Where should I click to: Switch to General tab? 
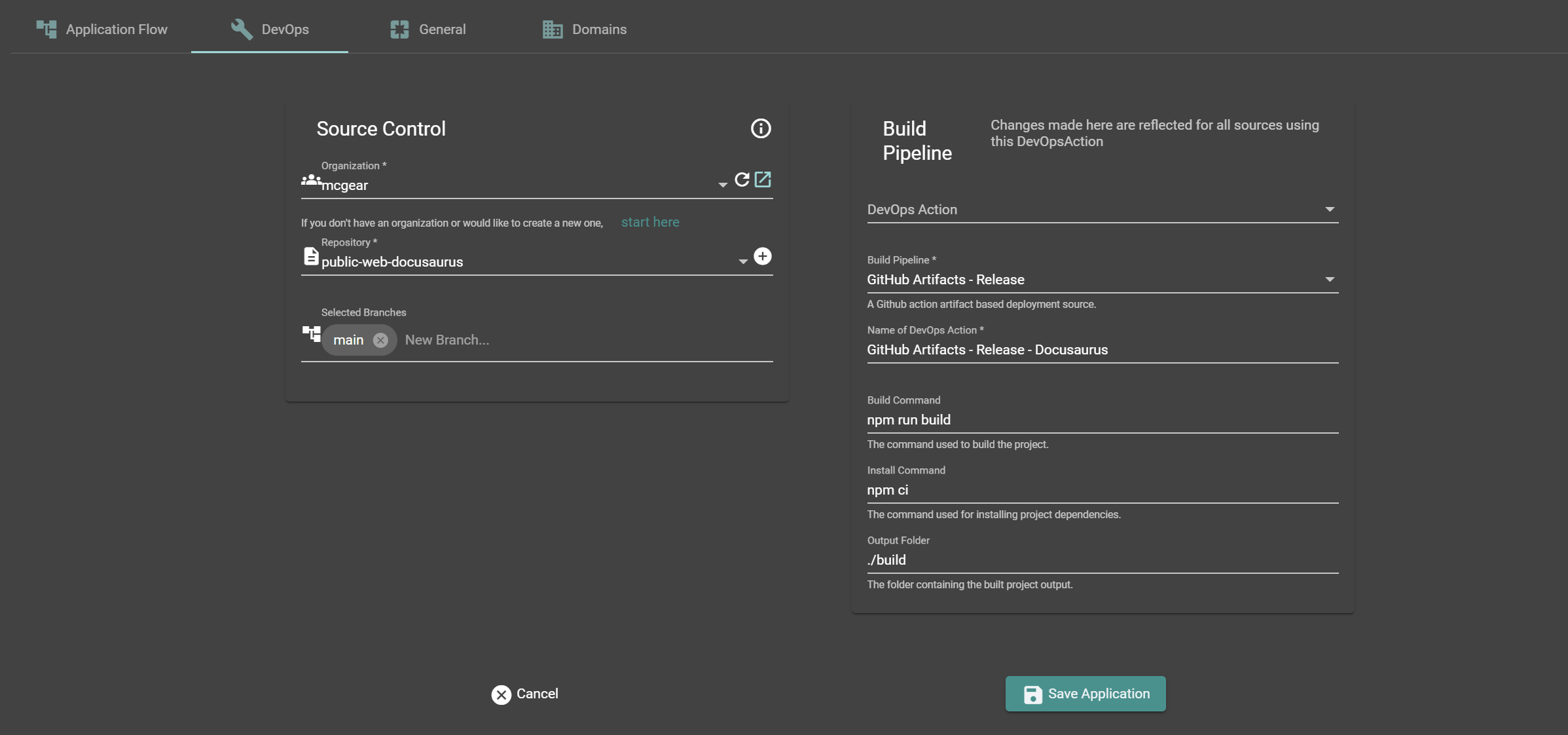428,29
